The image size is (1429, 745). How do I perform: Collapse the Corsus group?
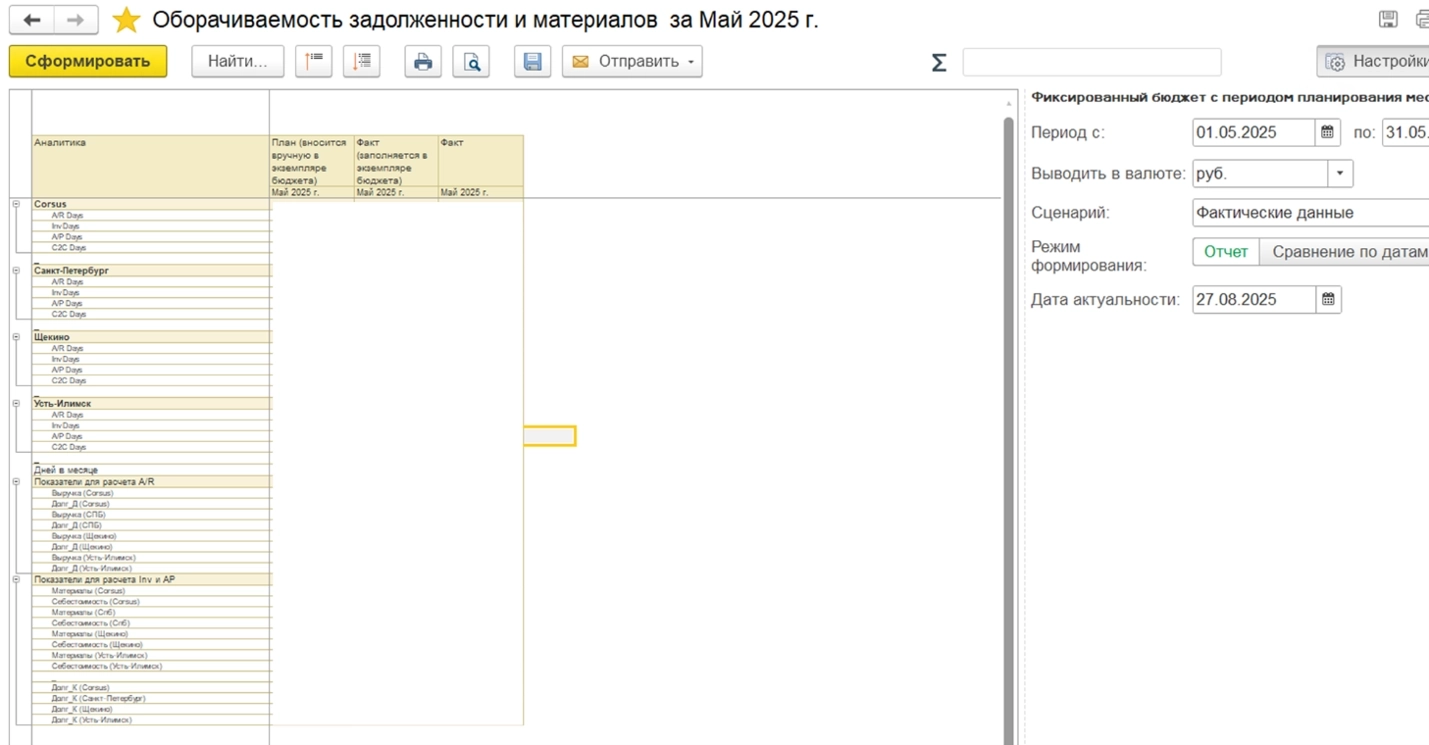click(16, 204)
